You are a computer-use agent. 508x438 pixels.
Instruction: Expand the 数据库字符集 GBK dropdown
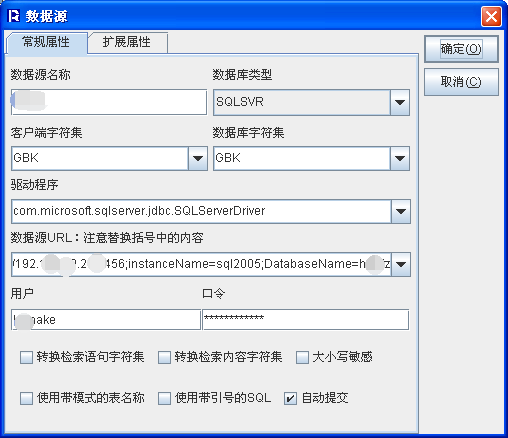(400, 158)
